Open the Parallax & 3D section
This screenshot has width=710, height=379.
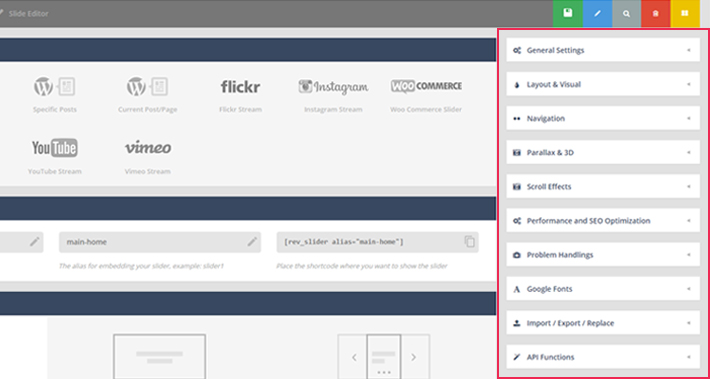[x=603, y=153]
